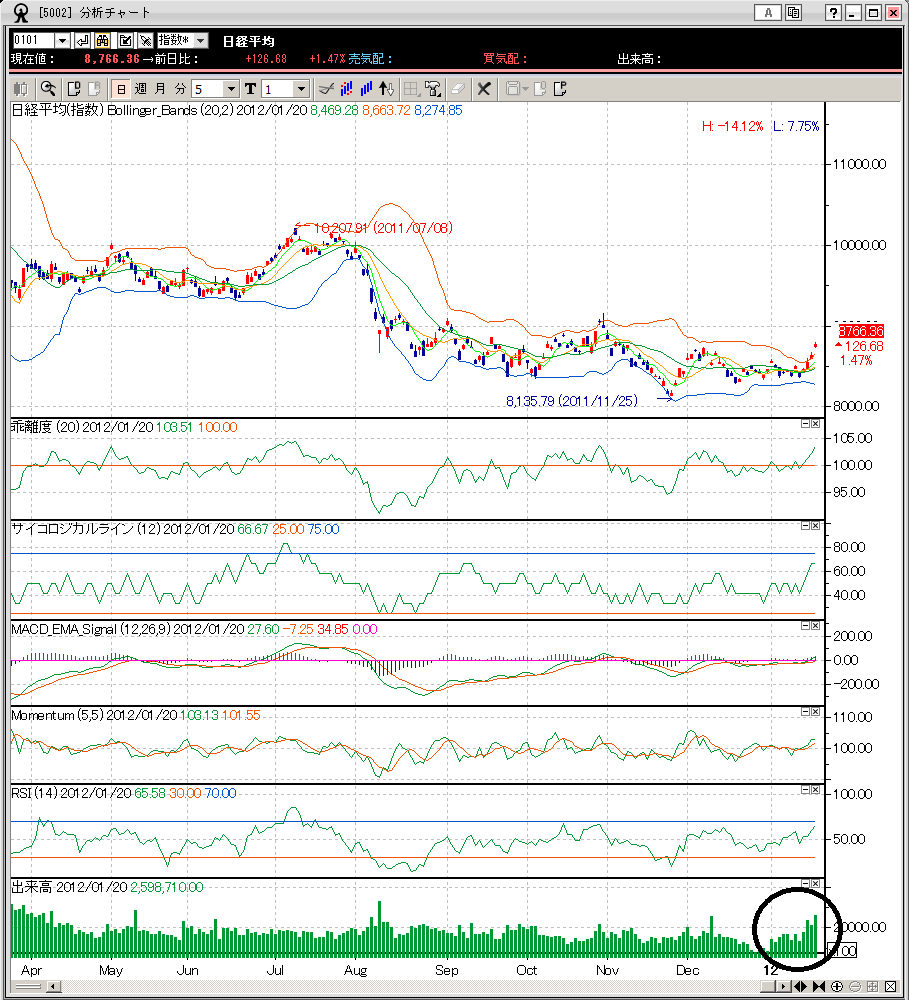Collapse the MACD_EMA_Signal panel

coord(805,626)
